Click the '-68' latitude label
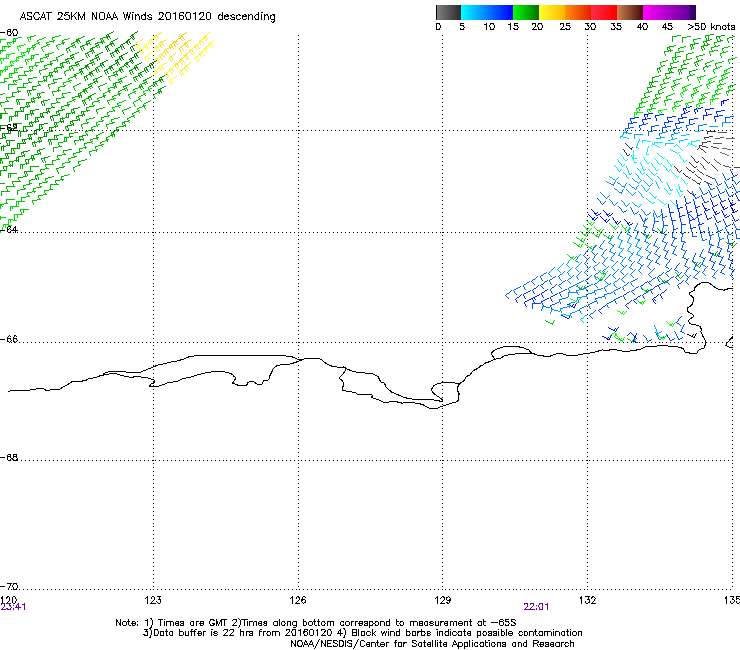Image resolution: width=740 pixels, height=650 pixels. pyautogui.click(x=9, y=457)
